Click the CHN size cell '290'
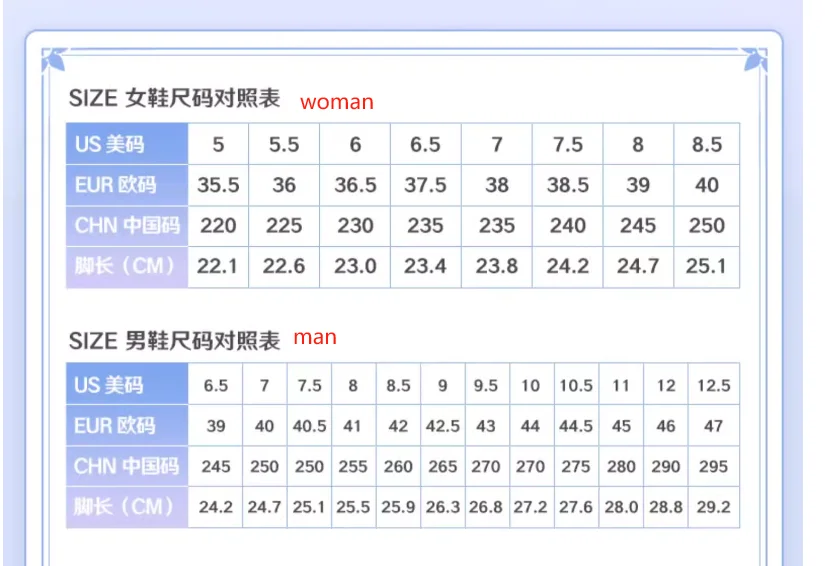Viewport: 825px width, 566px height. 666,467
